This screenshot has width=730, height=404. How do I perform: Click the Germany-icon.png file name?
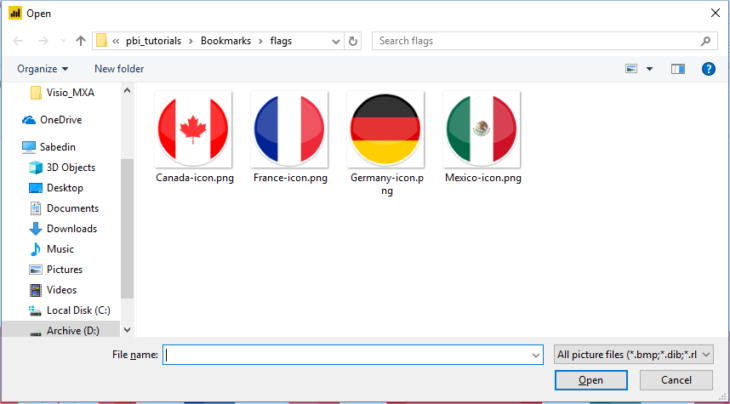(x=386, y=185)
